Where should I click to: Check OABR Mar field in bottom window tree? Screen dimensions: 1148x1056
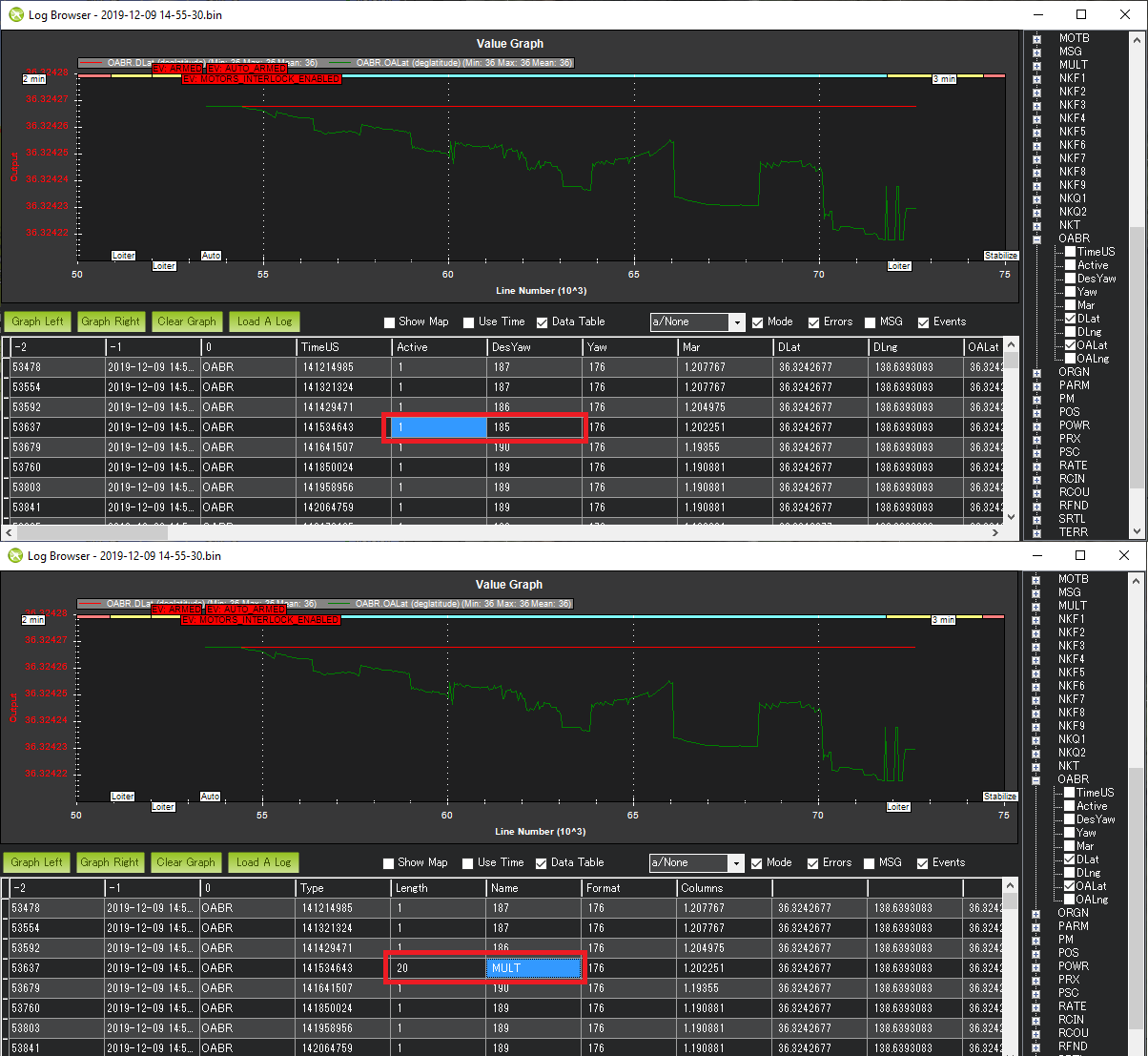[1069, 846]
